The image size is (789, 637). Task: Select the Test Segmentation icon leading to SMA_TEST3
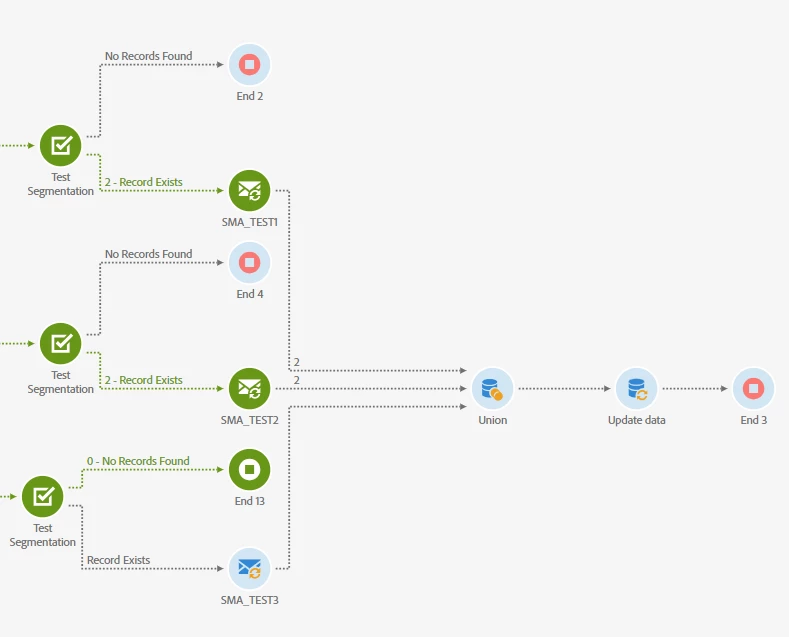pos(42,497)
